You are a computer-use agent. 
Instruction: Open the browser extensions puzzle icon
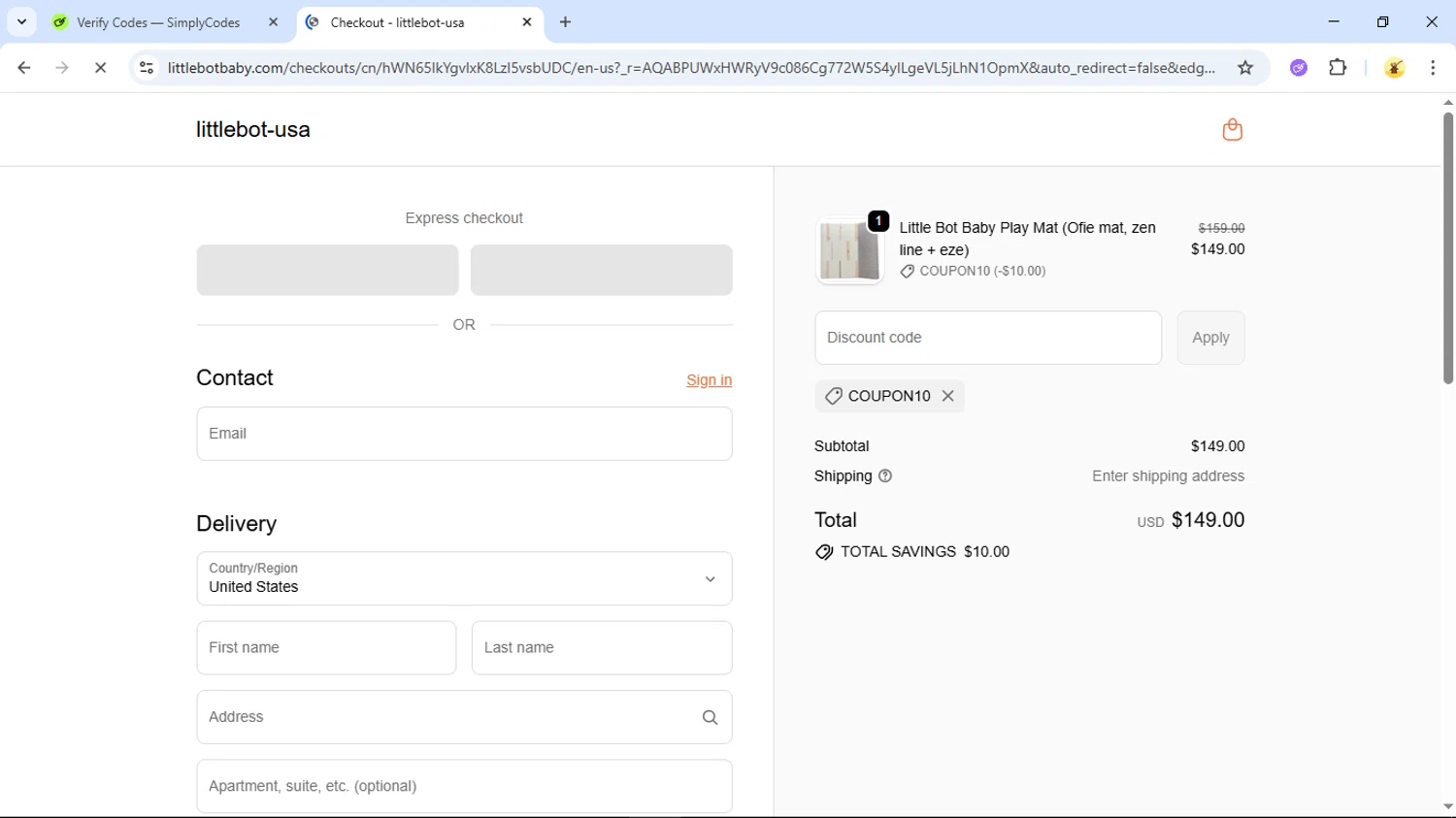tap(1338, 68)
